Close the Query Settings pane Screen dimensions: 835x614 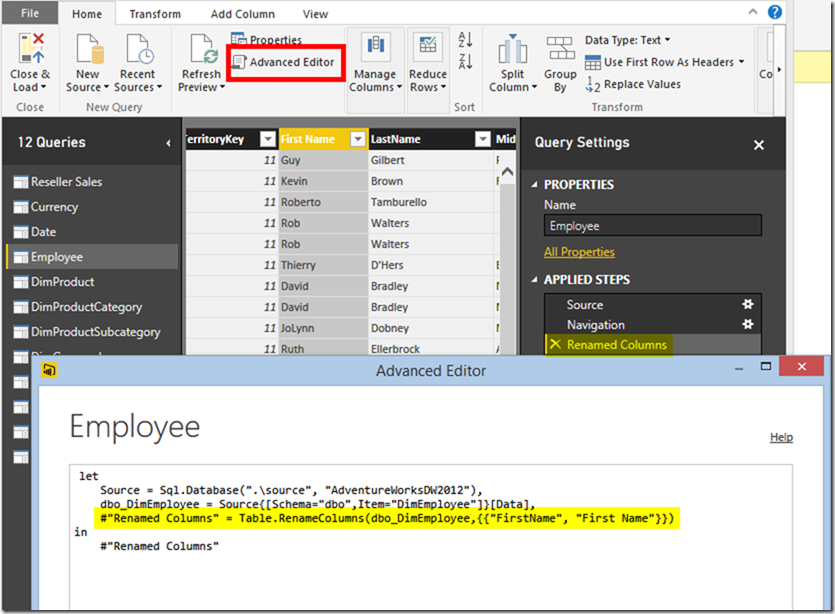[759, 145]
